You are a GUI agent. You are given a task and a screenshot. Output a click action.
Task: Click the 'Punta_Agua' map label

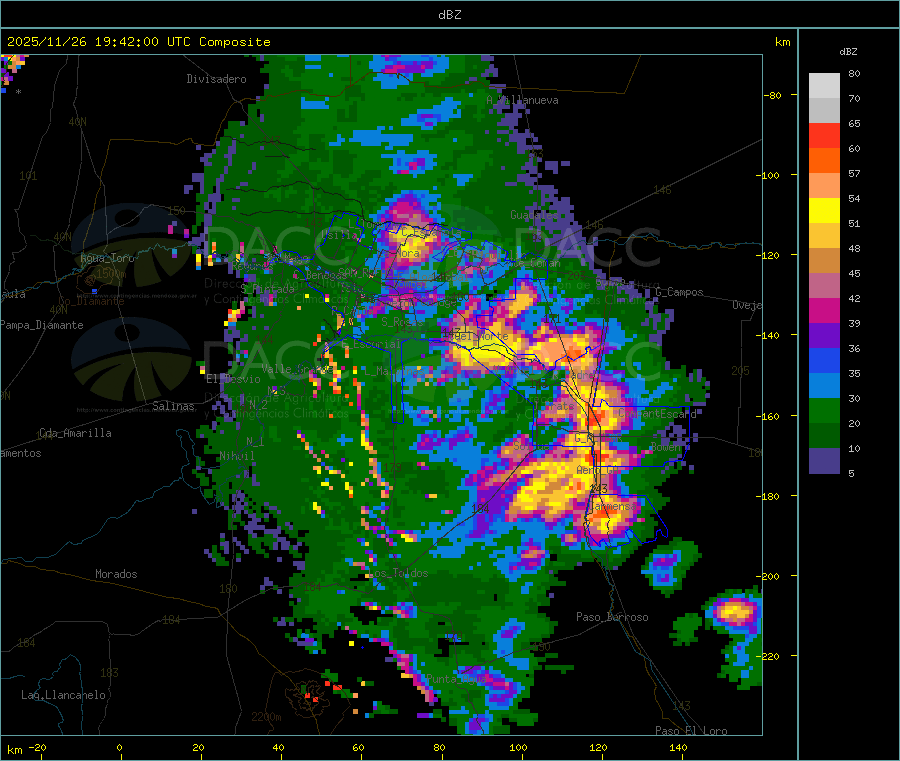(456, 680)
